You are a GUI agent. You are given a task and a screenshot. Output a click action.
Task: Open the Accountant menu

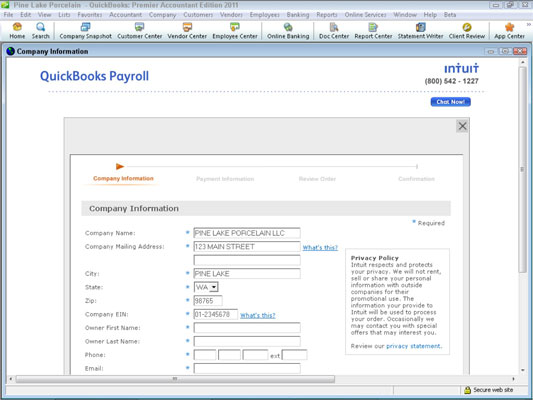[125, 15]
